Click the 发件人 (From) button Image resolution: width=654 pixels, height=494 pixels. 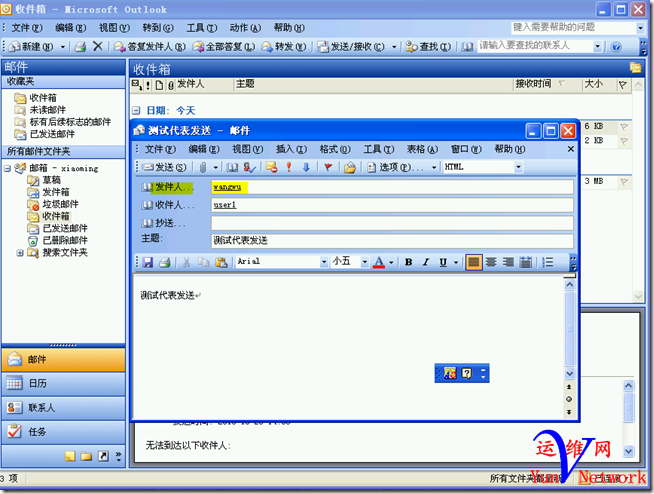[x=168, y=187]
